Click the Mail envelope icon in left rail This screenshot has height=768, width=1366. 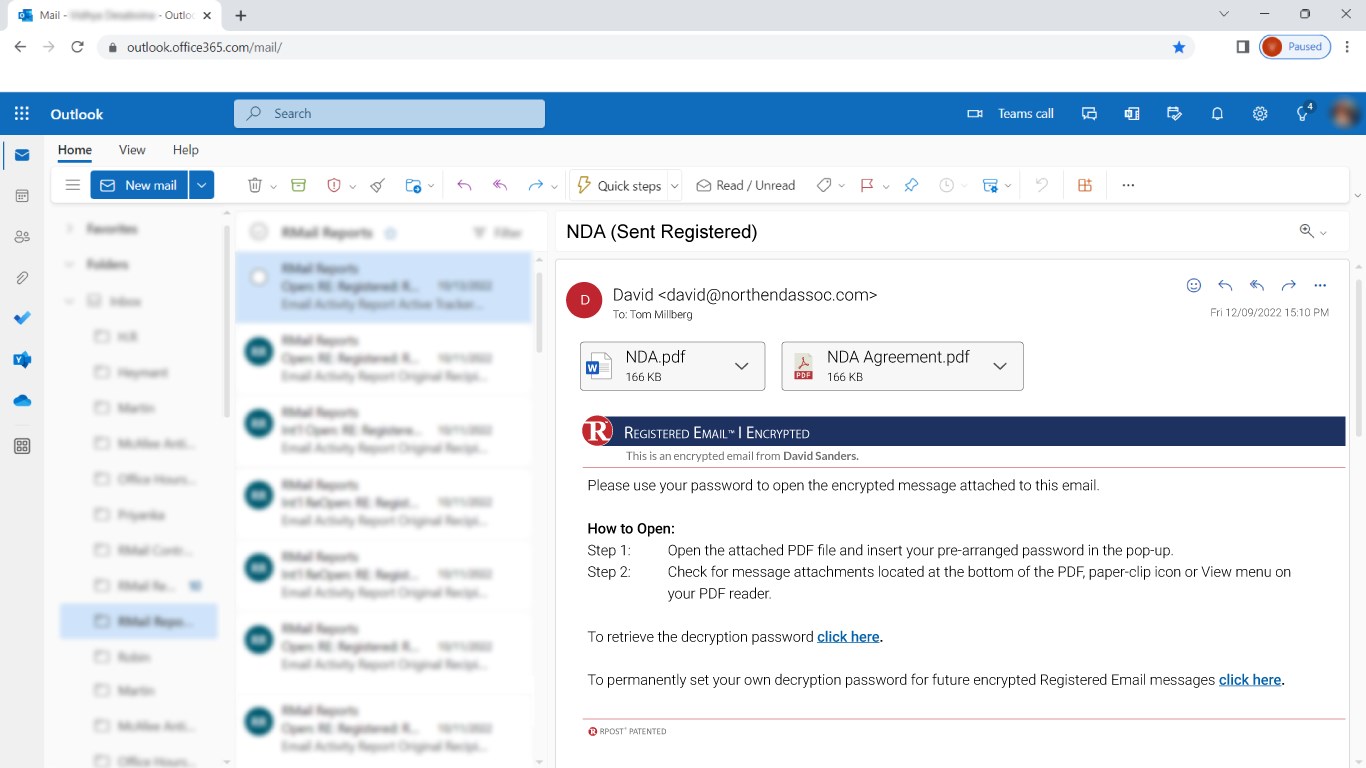[x=22, y=155]
